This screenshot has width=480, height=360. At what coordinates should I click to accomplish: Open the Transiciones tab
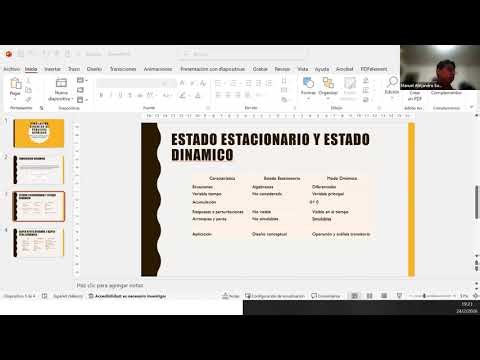click(x=123, y=69)
